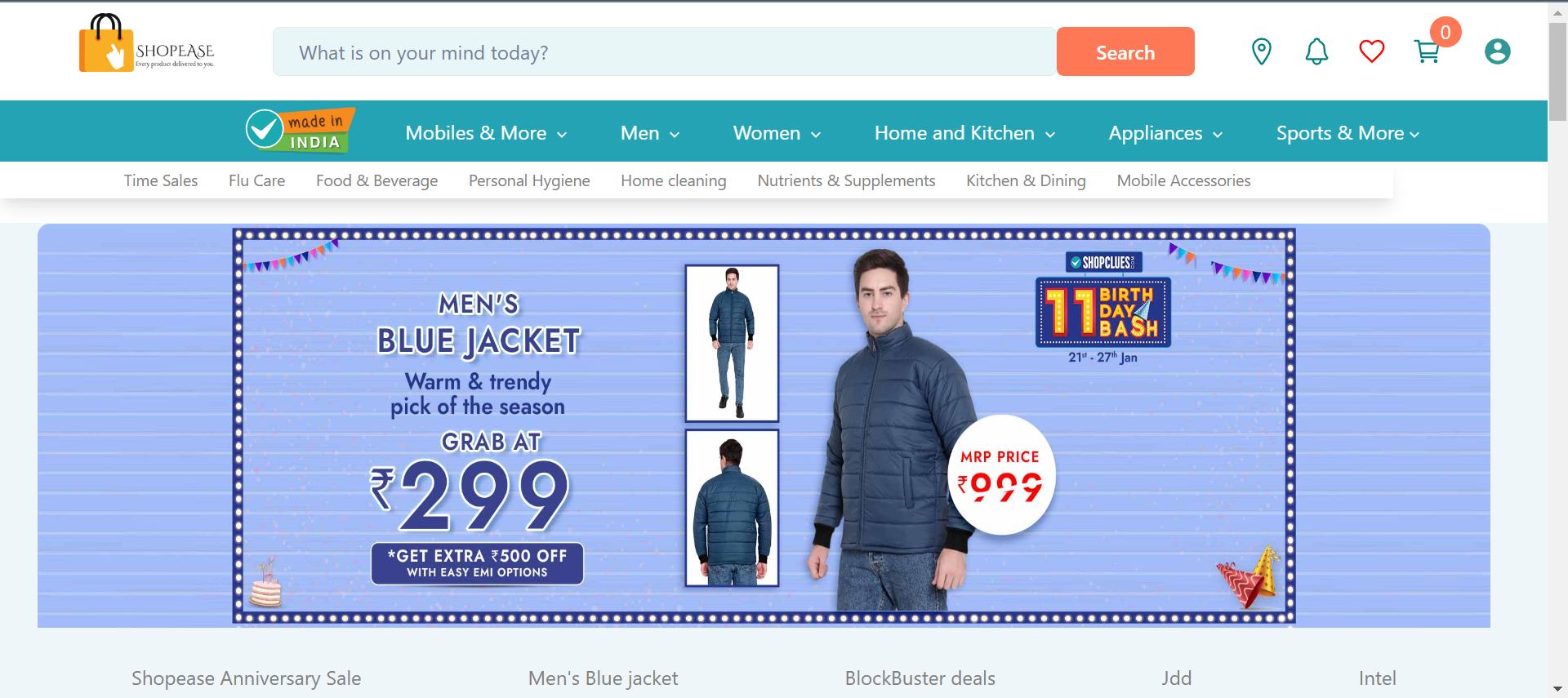Image resolution: width=1568 pixels, height=698 pixels.
Task: Focus the 'What is on your mind' search field
Action: pyautogui.click(x=665, y=51)
